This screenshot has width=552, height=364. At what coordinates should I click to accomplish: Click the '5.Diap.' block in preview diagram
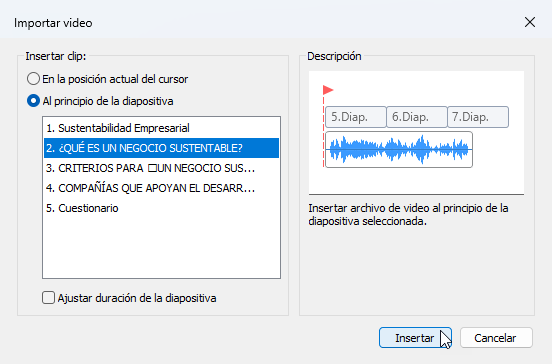click(x=356, y=117)
